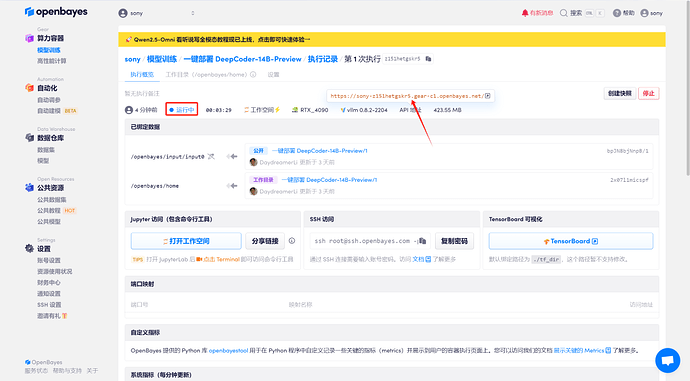Click the 复制密码 button
Image resolution: width=690 pixels, height=381 pixels.
(455, 241)
